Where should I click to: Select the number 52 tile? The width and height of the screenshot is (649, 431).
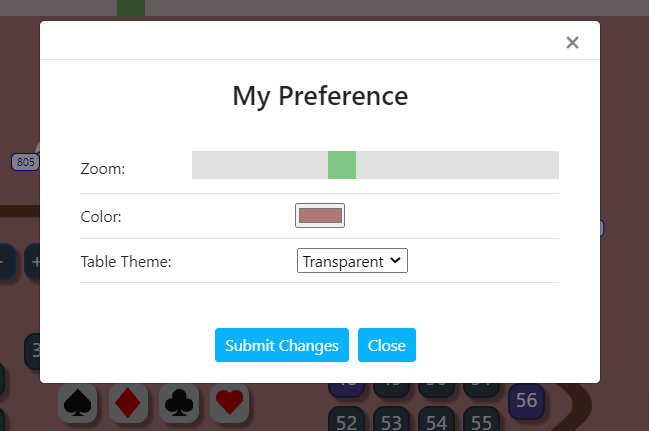[347, 421]
